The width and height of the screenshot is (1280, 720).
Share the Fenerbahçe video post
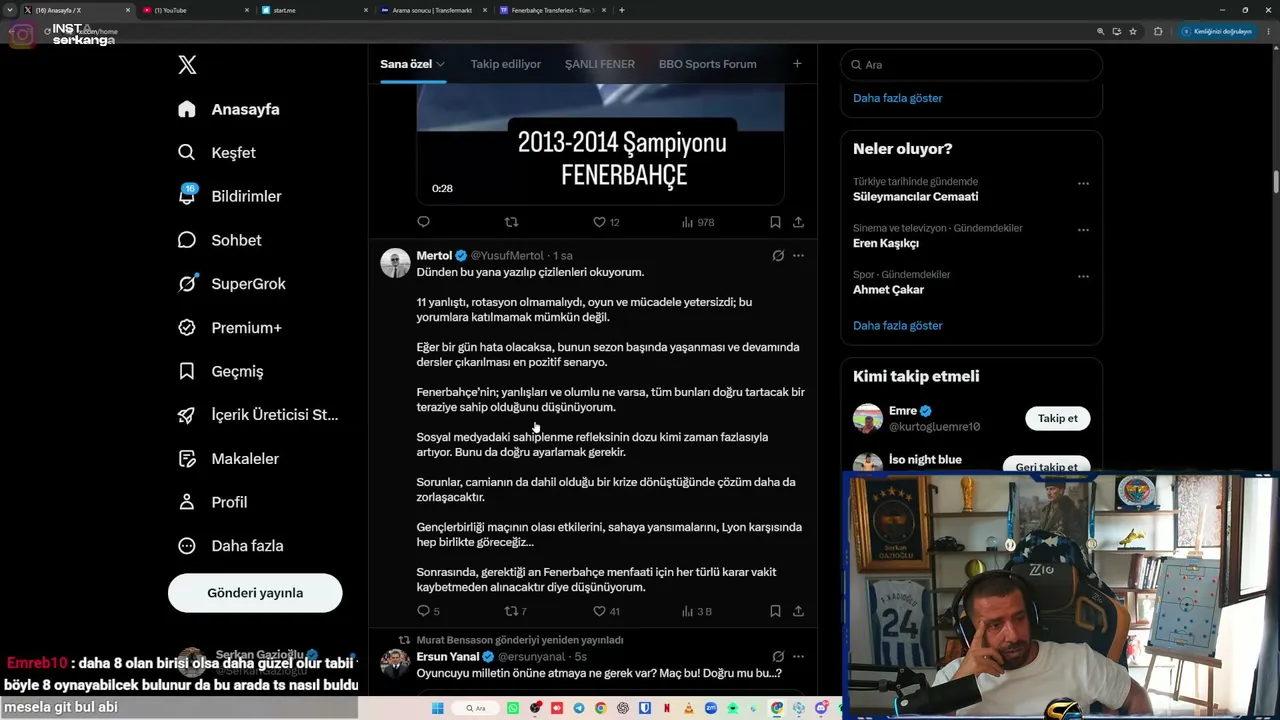click(x=798, y=222)
